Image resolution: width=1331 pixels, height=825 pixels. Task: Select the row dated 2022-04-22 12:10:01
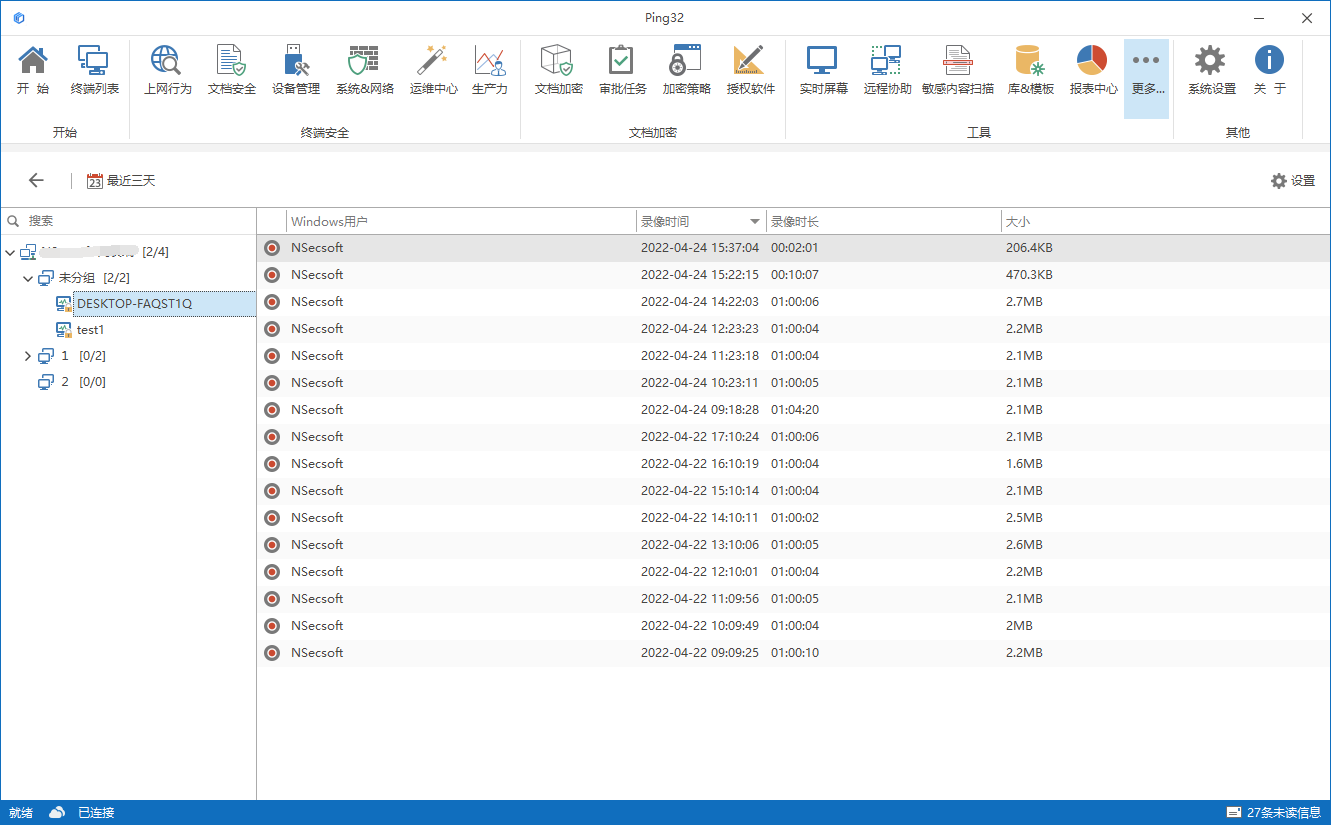[x=794, y=572]
